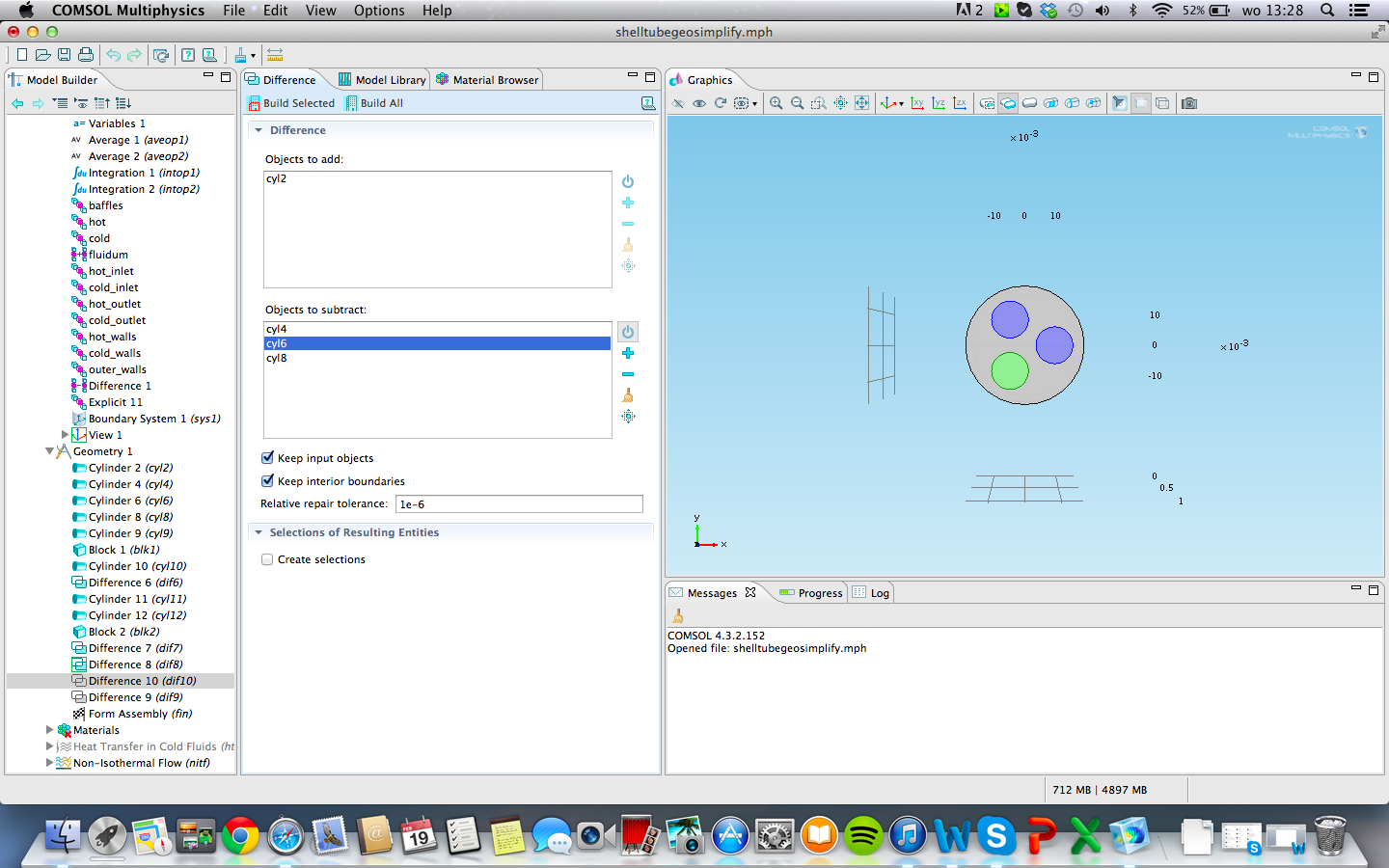Image resolution: width=1389 pixels, height=868 pixels.
Task: Uncheck Keep input objects
Action: coord(268,458)
